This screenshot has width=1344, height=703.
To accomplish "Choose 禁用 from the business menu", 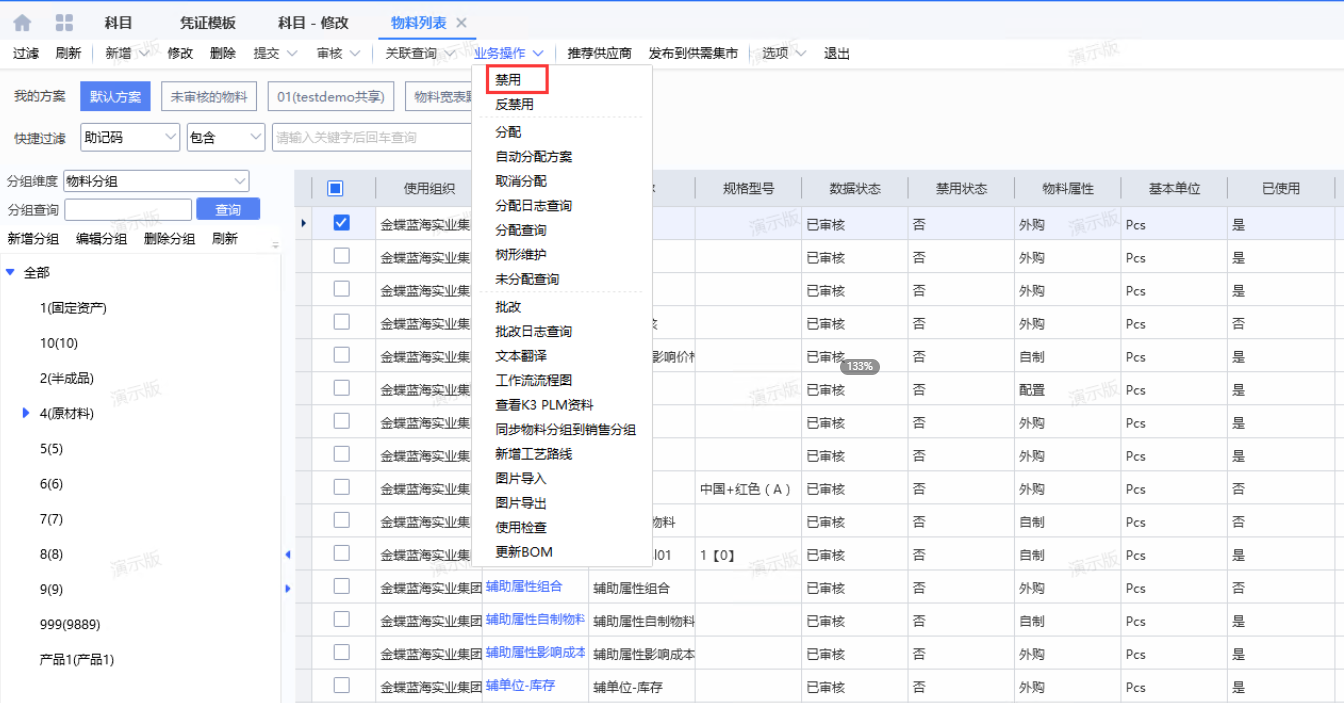I will [x=508, y=80].
